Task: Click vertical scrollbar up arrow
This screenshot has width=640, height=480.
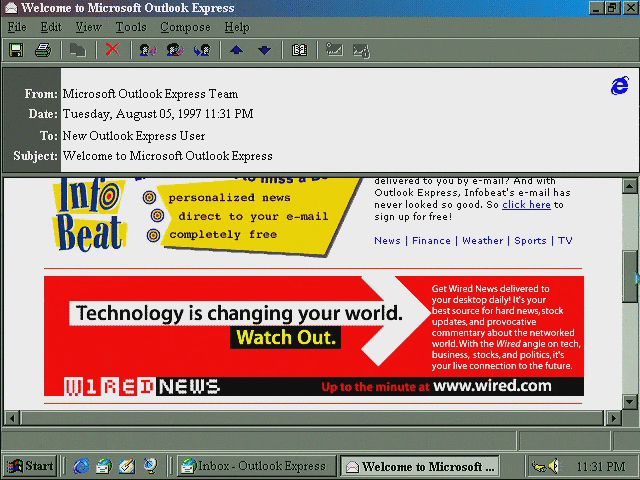Action: (x=630, y=186)
